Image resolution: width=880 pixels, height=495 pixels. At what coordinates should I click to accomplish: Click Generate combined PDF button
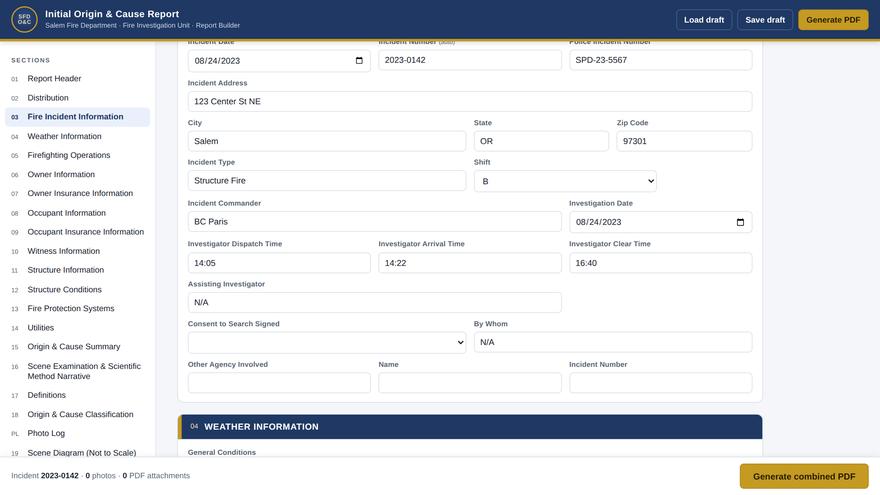click(804, 476)
